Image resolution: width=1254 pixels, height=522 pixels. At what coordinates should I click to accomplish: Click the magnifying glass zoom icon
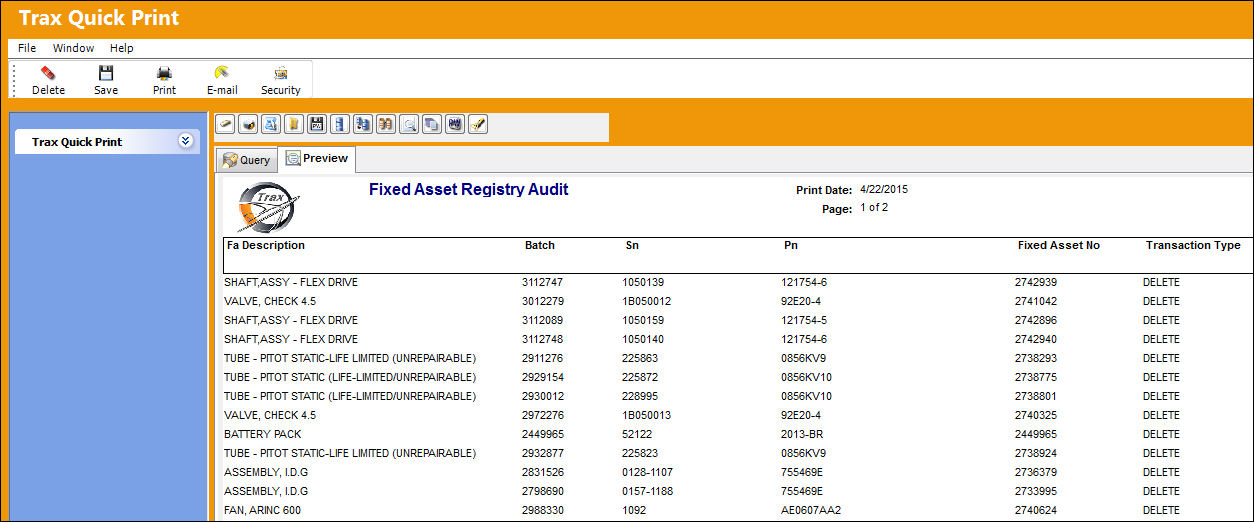coord(410,125)
